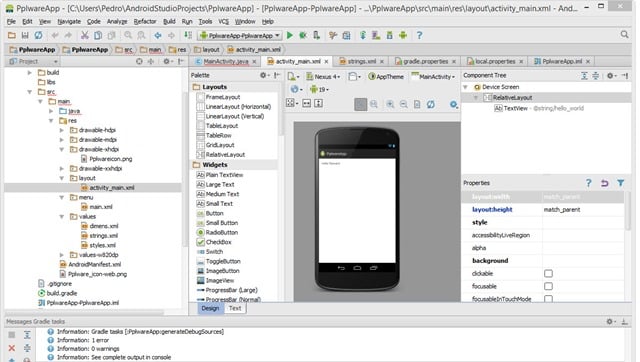Restore default property value arrow
The width and height of the screenshot is (640, 362).
point(604,183)
